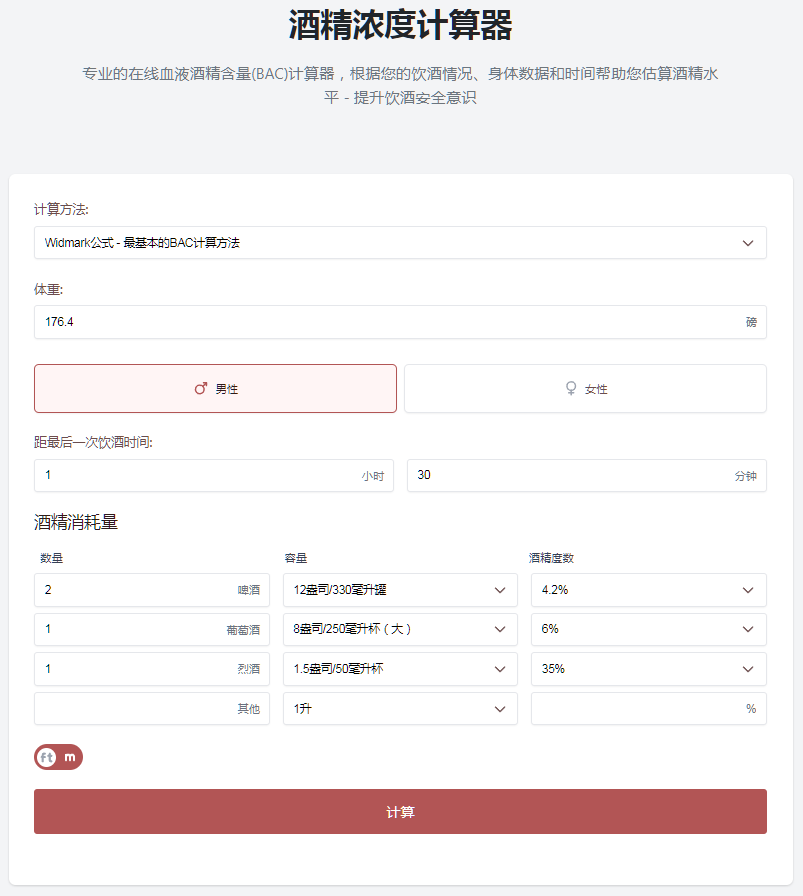Click the 小时 hours input field
Image resolution: width=803 pixels, height=896 pixels.
tap(213, 475)
